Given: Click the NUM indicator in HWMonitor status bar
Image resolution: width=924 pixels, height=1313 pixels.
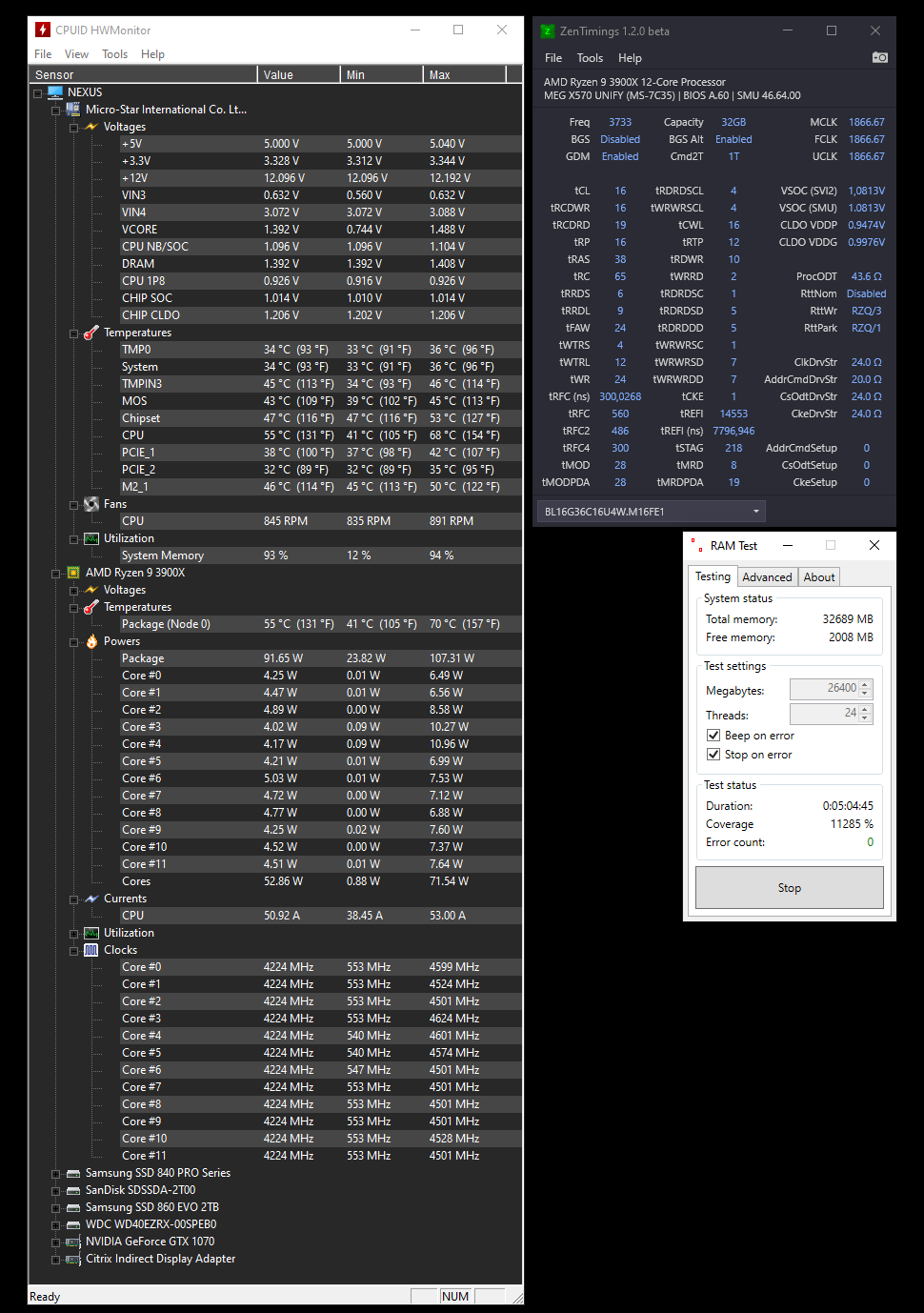Looking at the screenshot, I should click(455, 1296).
